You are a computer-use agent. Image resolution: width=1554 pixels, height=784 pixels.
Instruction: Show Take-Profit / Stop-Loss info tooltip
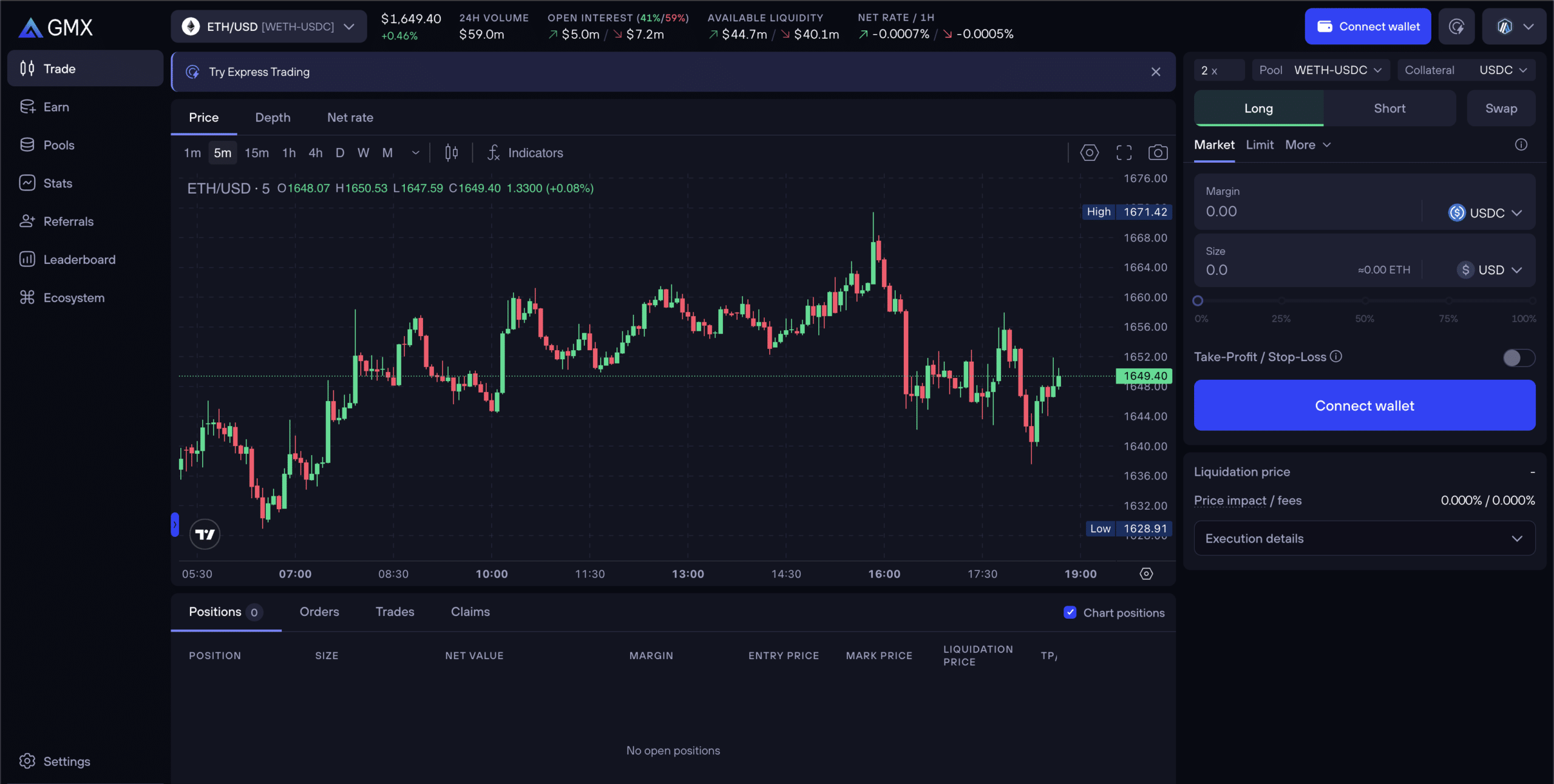click(x=1336, y=356)
